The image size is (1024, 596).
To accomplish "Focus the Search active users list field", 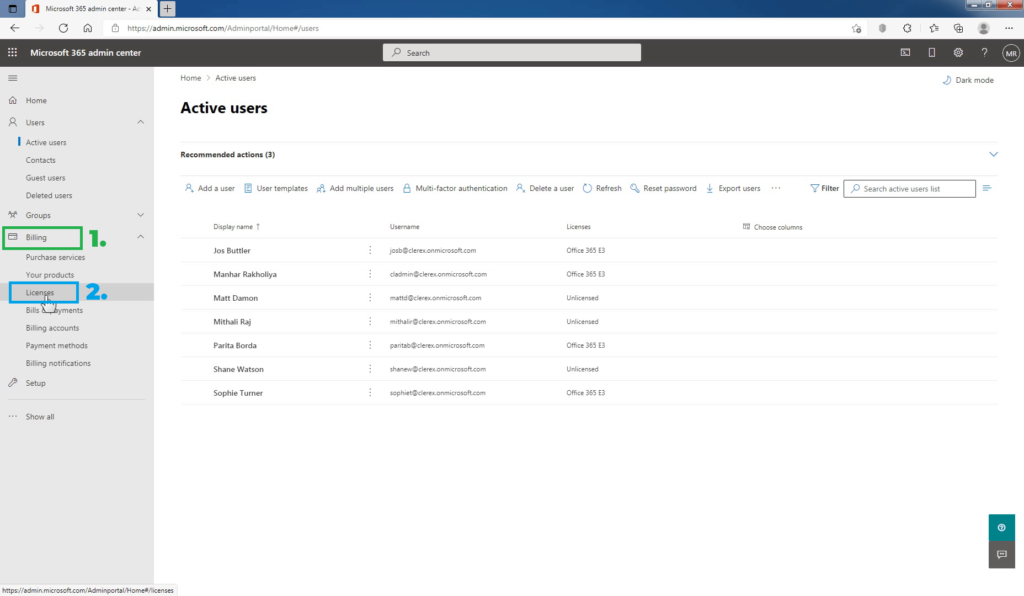I will [910, 189].
